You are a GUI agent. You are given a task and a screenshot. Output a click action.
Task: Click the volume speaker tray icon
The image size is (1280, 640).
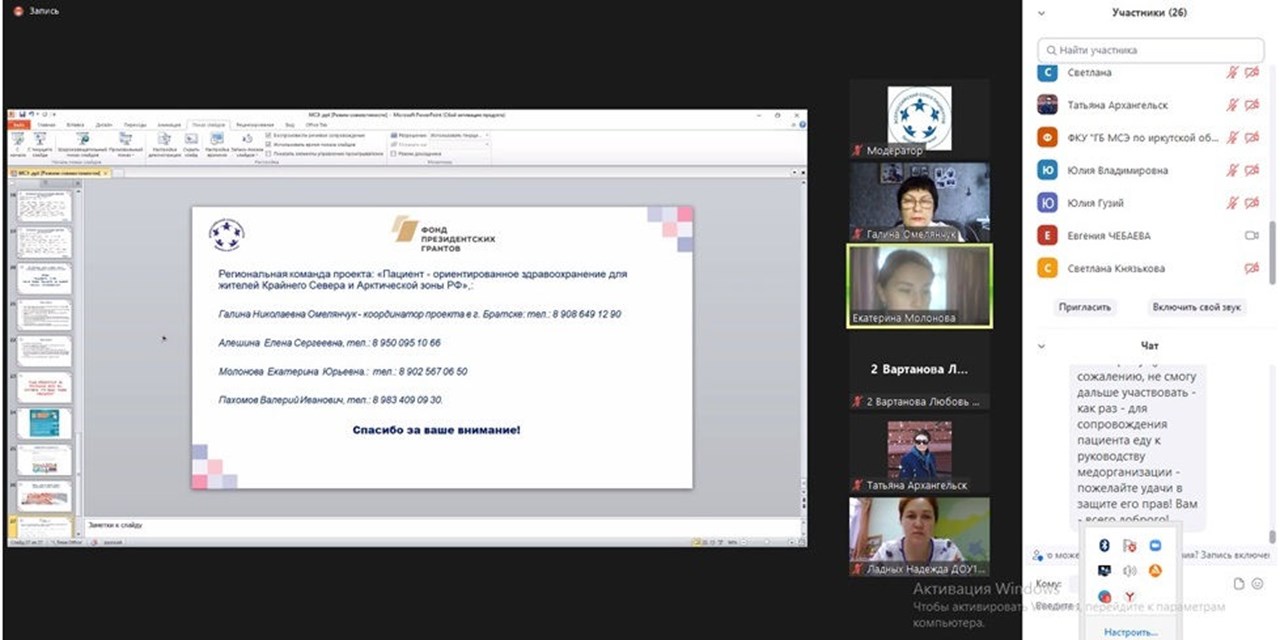pos(1130,571)
